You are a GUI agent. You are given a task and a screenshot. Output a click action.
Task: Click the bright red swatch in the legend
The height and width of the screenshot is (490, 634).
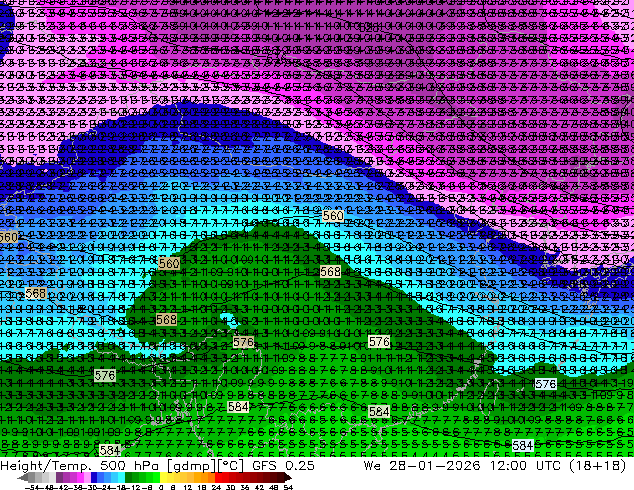click(x=218, y=478)
